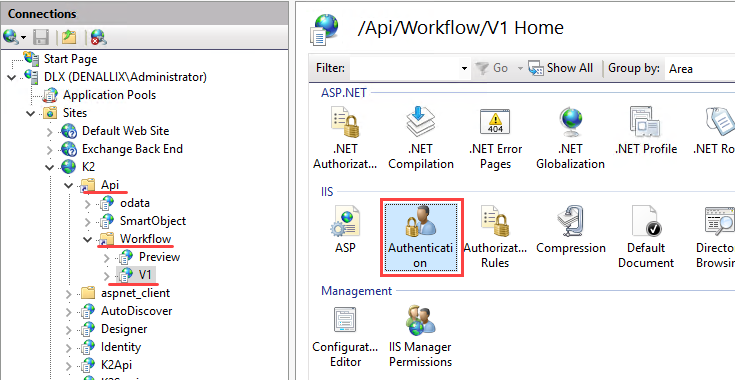Open the Filter dropdown arrow
The width and height of the screenshot is (735, 380).
(x=464, y=68)
